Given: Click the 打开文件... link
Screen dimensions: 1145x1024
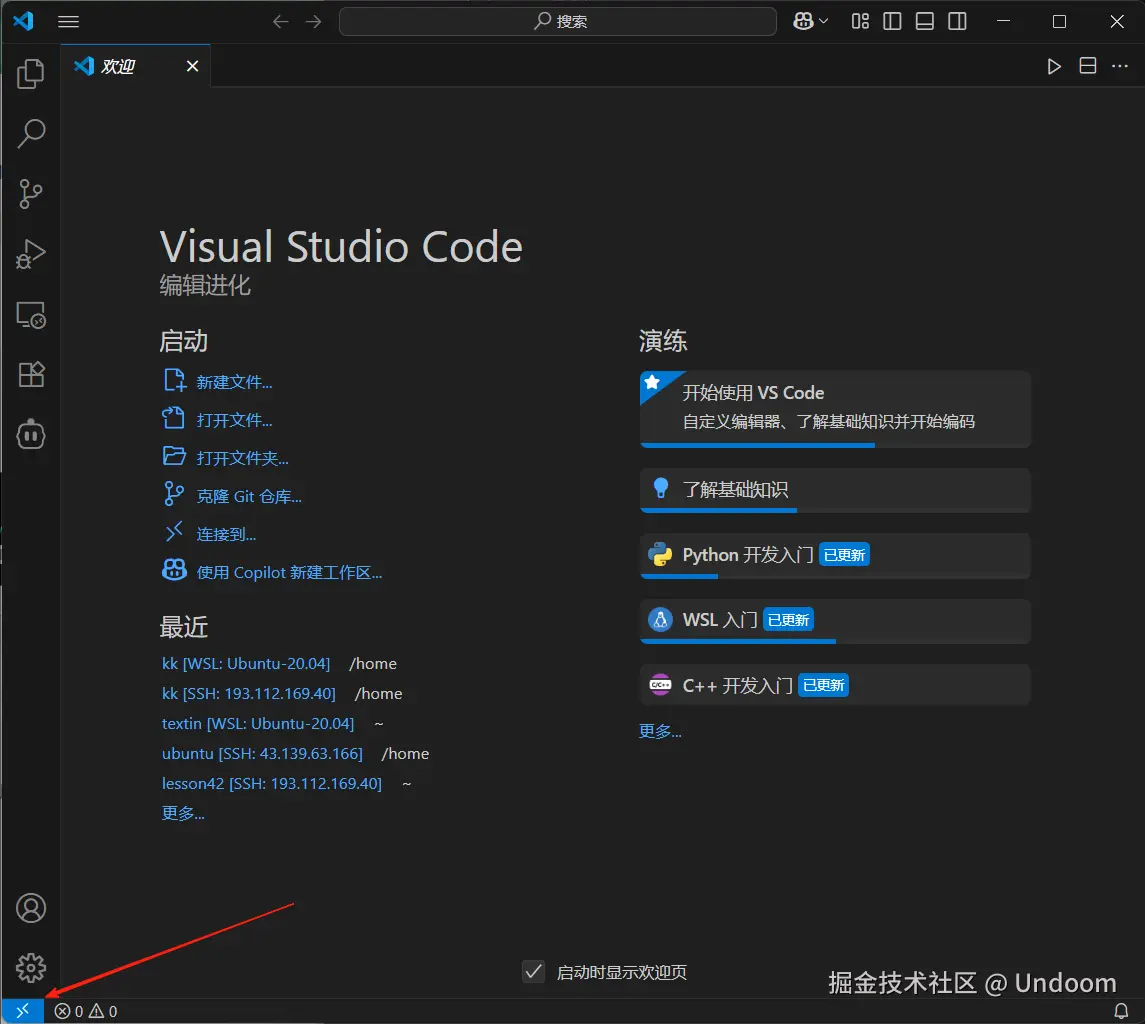Looking at the screenshot, I should point(234,420).
